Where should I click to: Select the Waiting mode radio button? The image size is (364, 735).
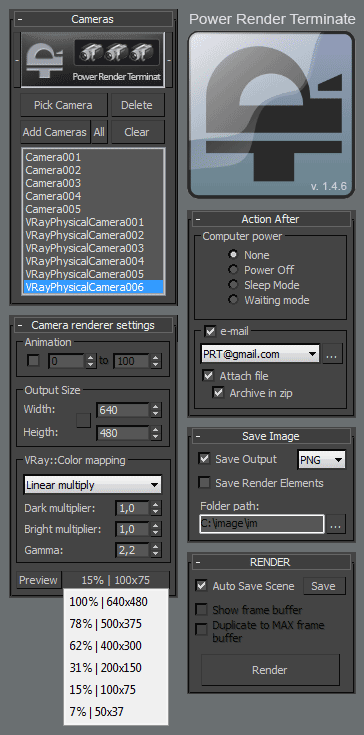point(233,300)
